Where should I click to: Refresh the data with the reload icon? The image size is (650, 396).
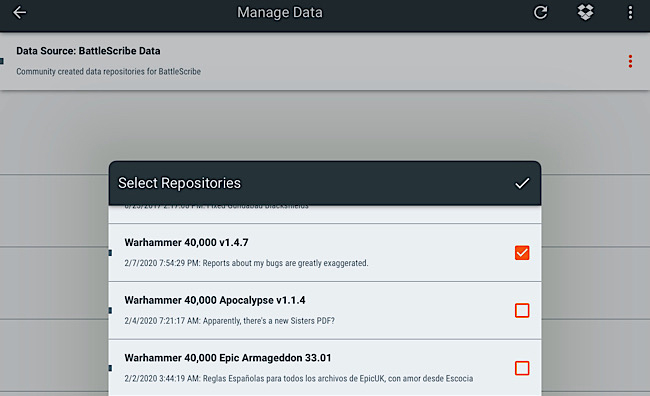click(x=540, y=12)
